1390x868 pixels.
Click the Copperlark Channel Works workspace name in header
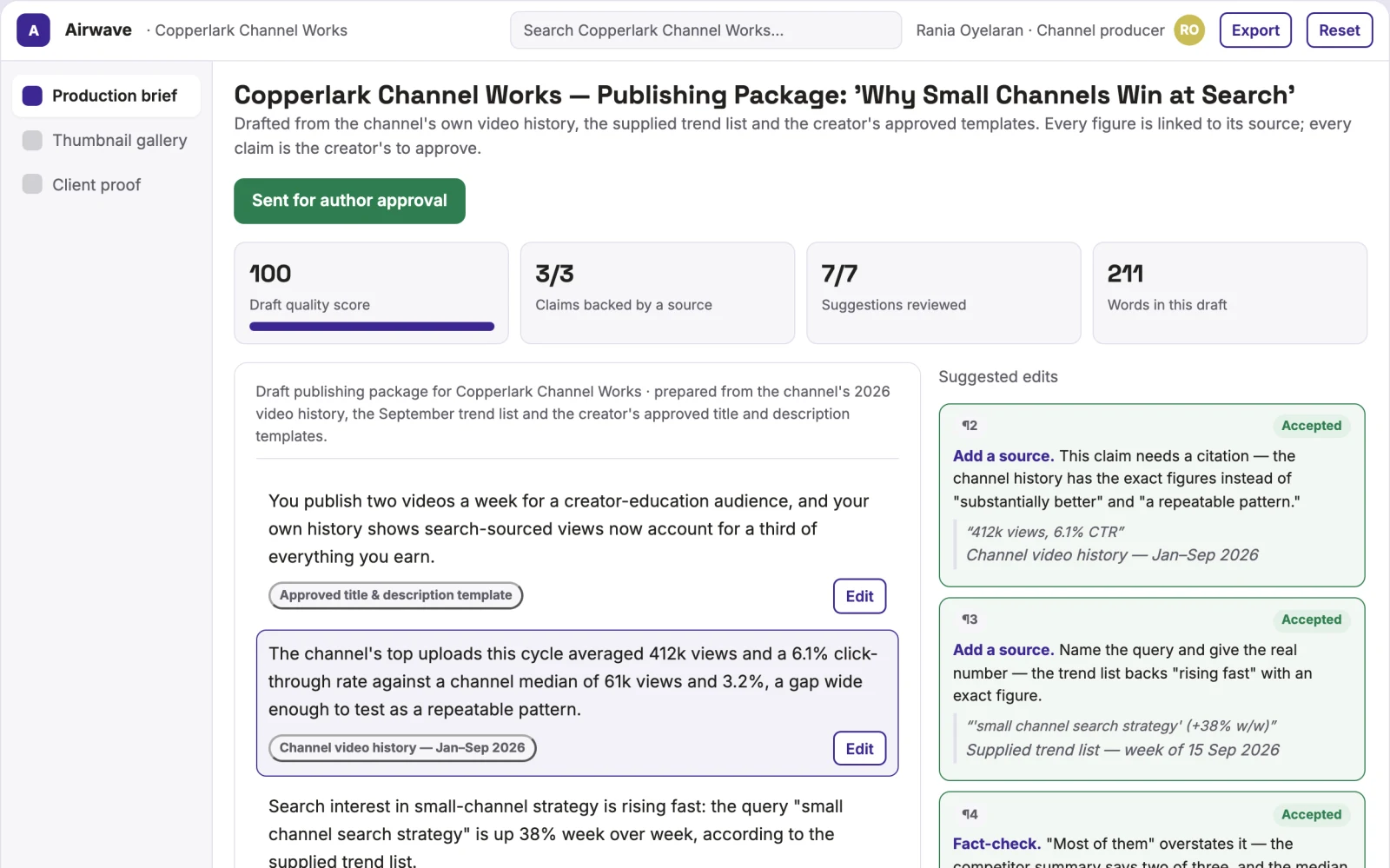coord(251,30)
